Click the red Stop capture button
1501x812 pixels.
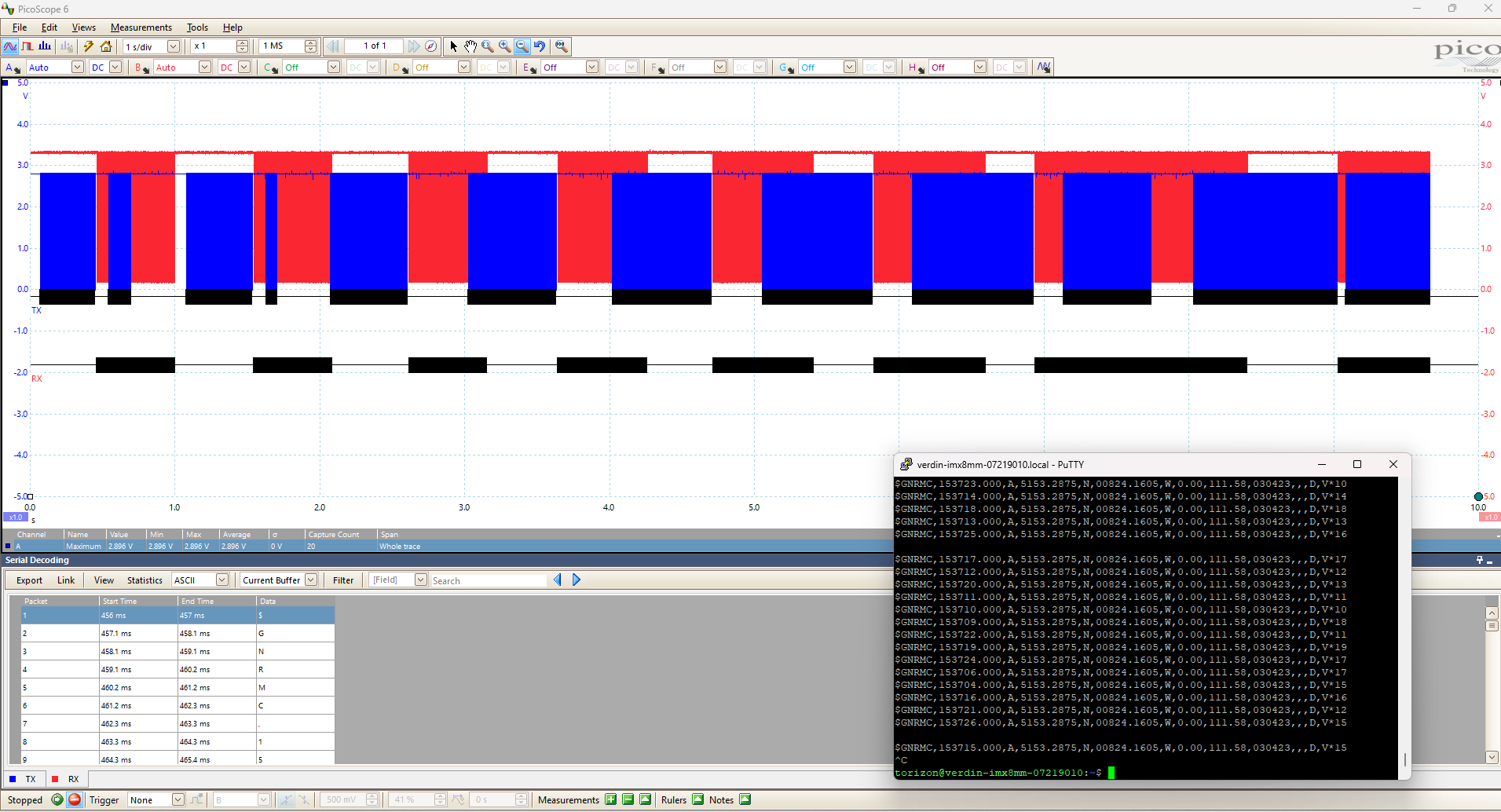click(75, 799)
